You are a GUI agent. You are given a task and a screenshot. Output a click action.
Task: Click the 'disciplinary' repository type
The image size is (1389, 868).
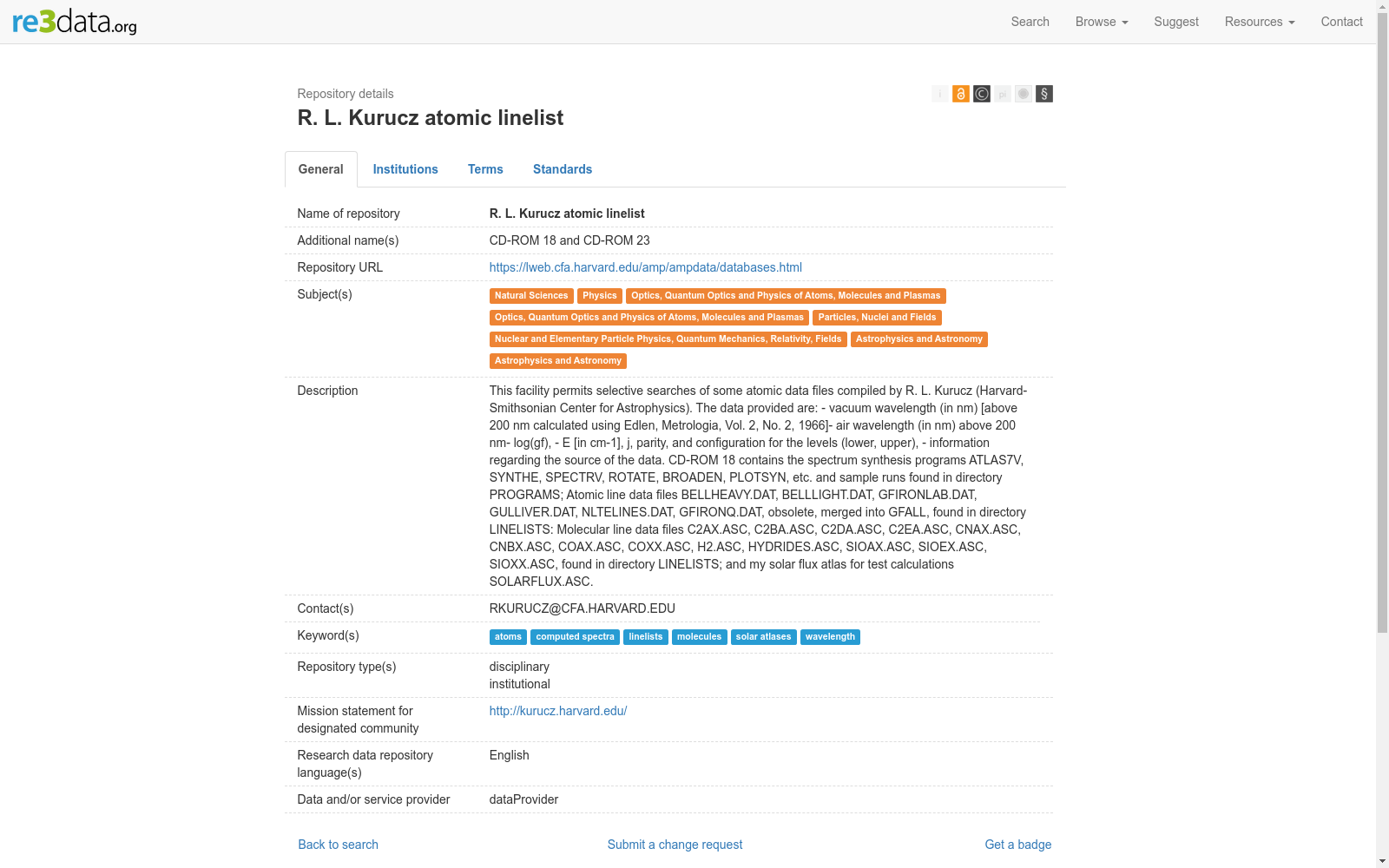[x=519, y=667]
